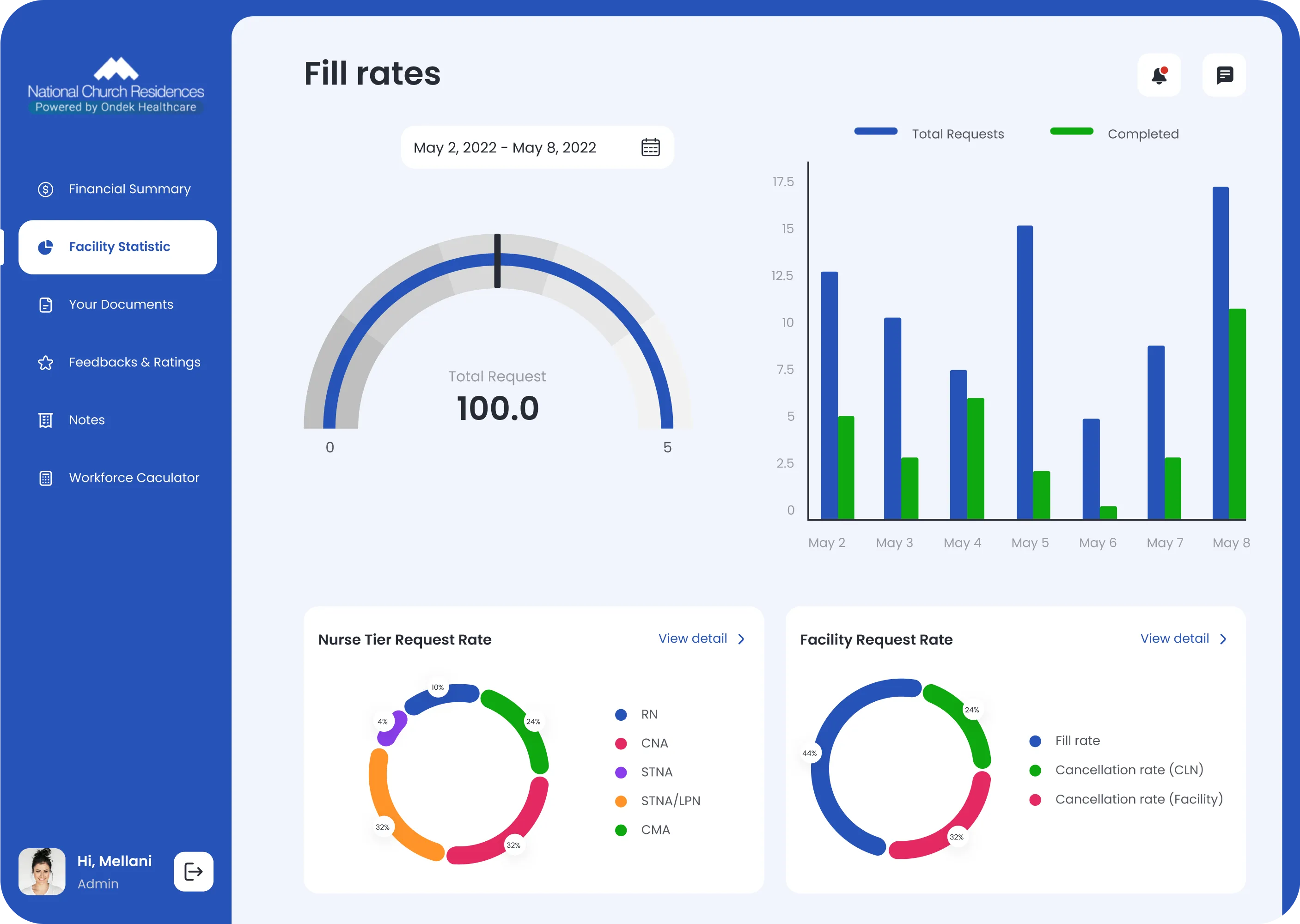
Task: Toggle Total Requests legend series
Action: [x=929, y=134]
